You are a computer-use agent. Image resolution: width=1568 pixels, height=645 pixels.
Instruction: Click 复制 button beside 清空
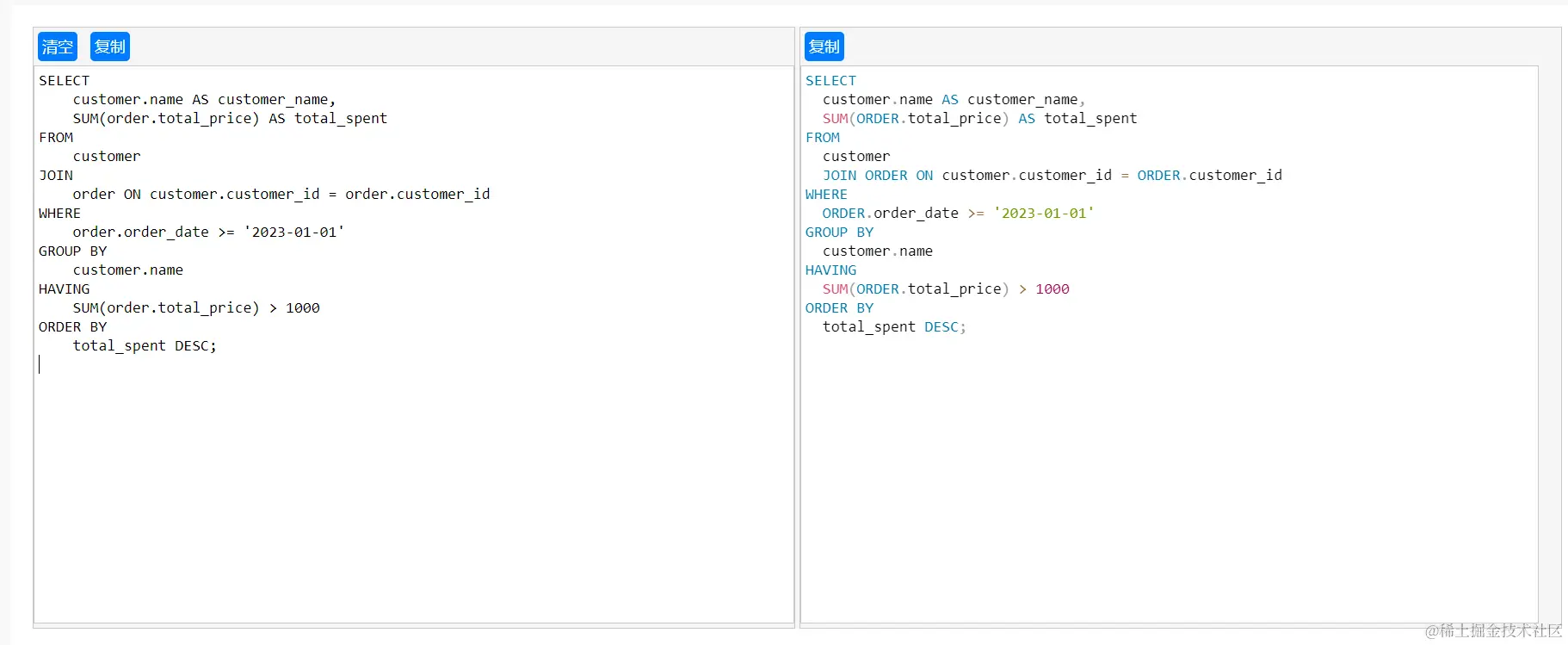click(109, 47)
